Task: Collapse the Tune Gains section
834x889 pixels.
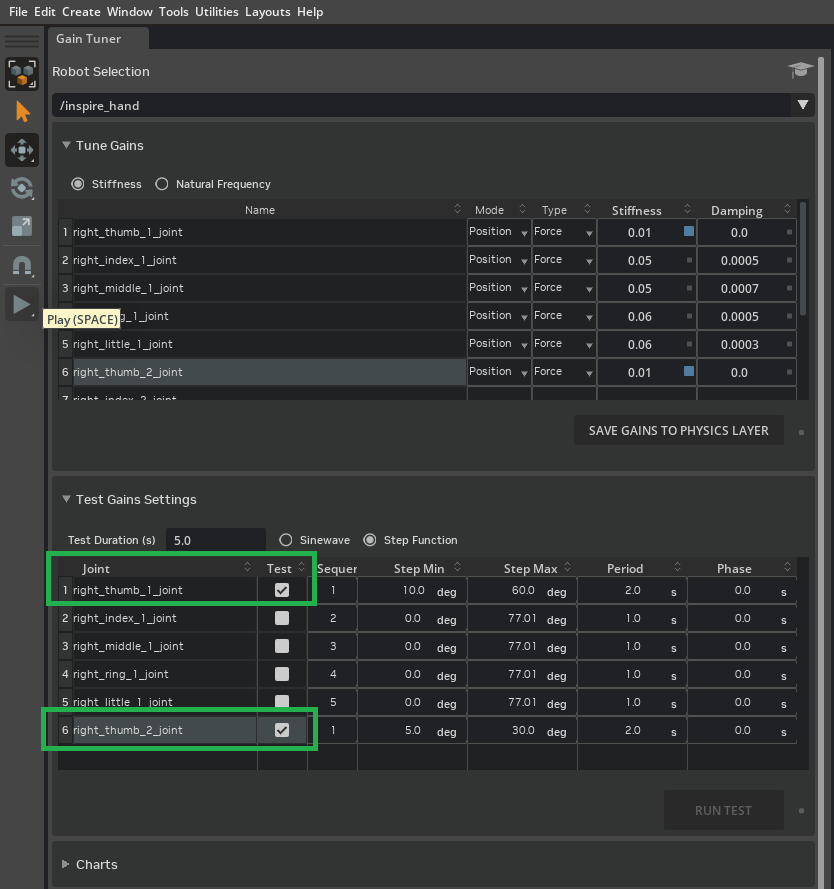Action: point(66,145)
